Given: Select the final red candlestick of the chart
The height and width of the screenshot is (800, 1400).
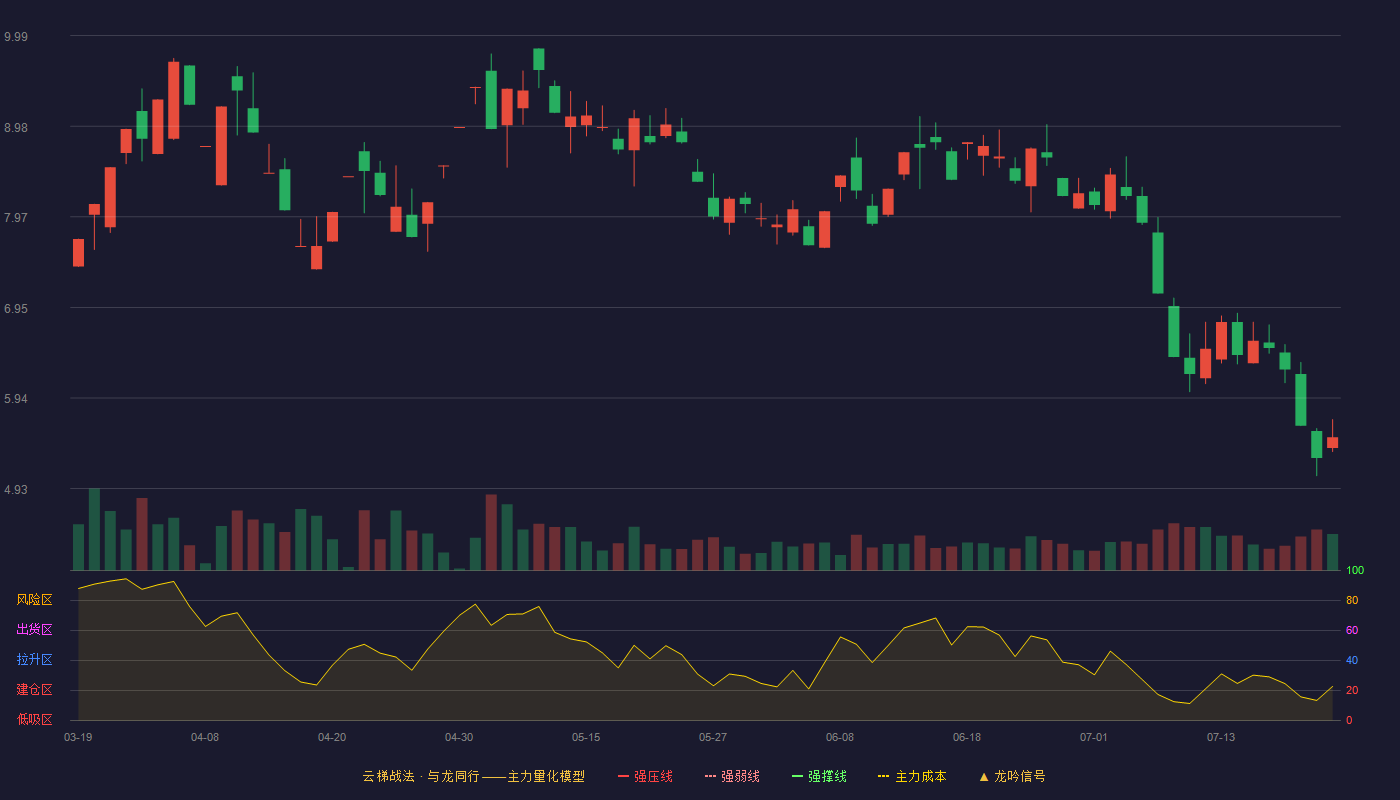Looking at the screenshot, I should point(1332,442).
